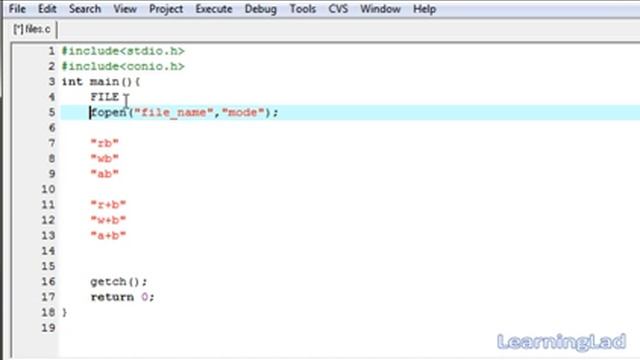The height and width of the screenshot is (360, 640).
Task: Click the "a+b" mode string
Action: 108,236
